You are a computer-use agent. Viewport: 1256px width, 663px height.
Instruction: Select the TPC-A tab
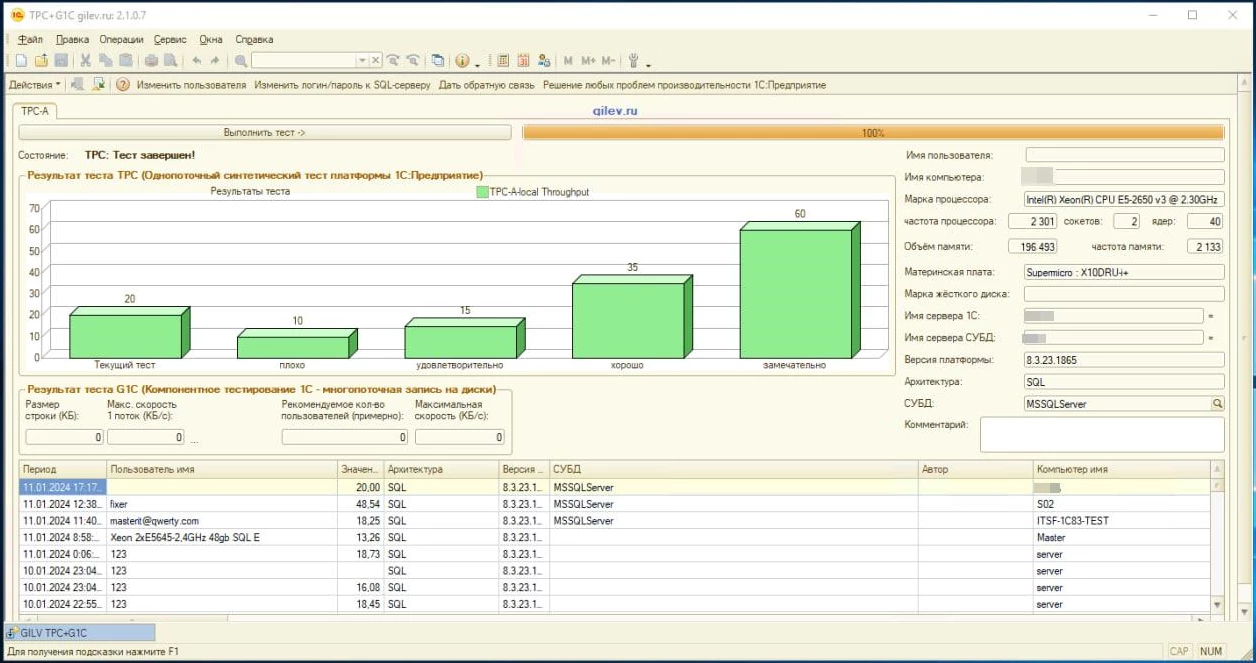(x=35, y=111)
